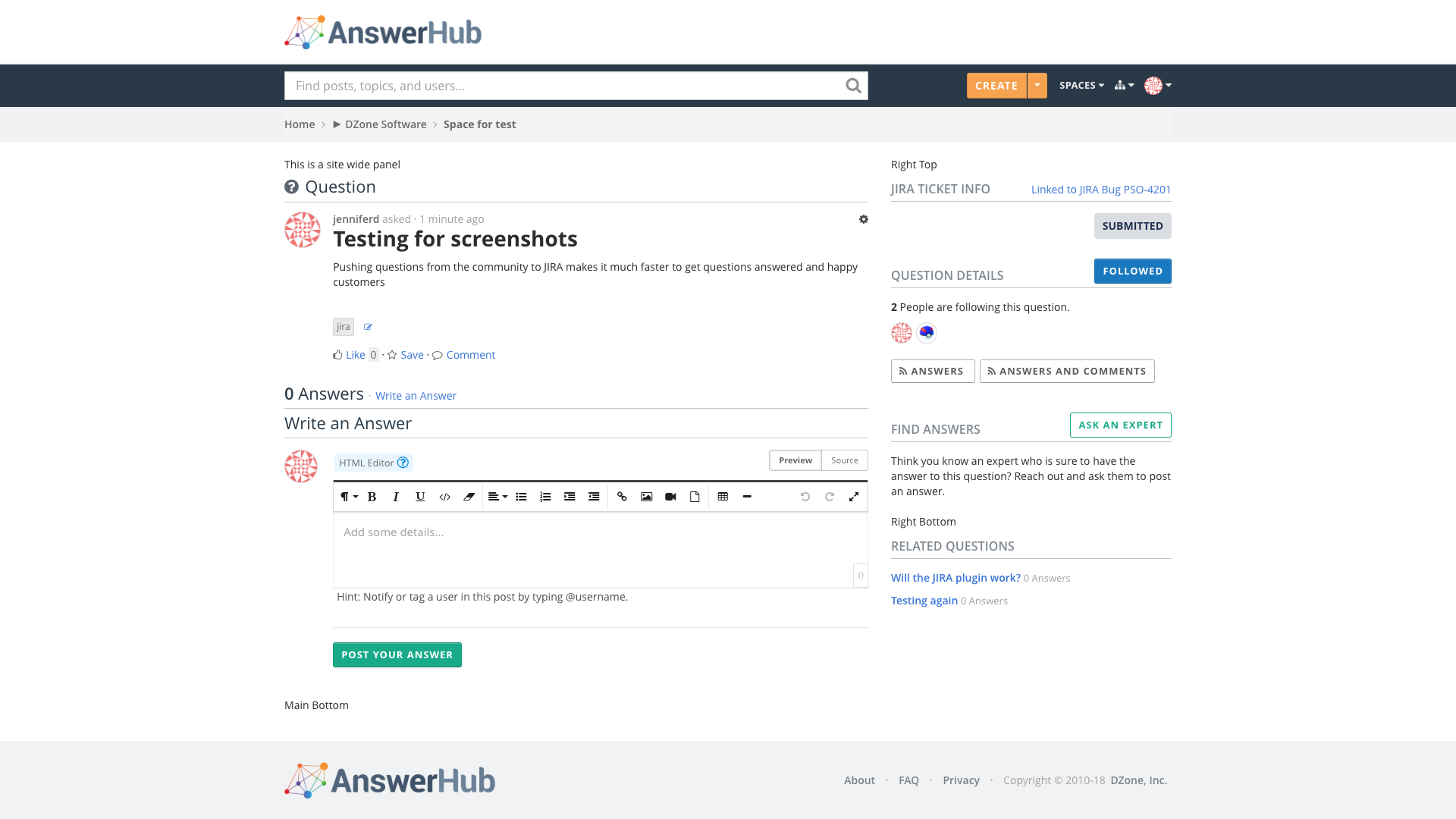Redo the last edit in the editor
Image resolution: width=1456 pixels, height=819 pixels.
pos(830,497)
